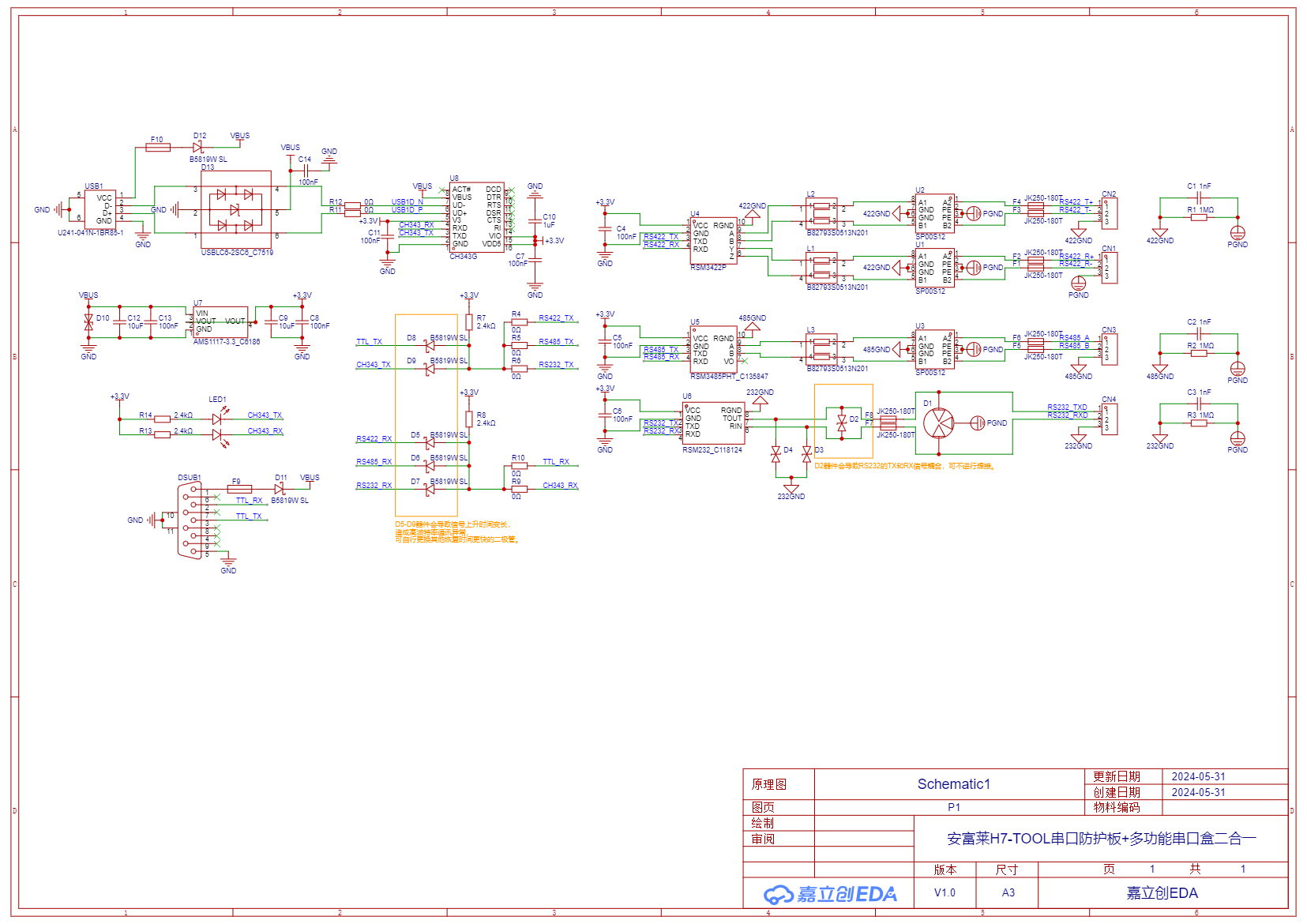Select the RS422_T+ net label
The image size is (1307, 924).
(1076, 202)
